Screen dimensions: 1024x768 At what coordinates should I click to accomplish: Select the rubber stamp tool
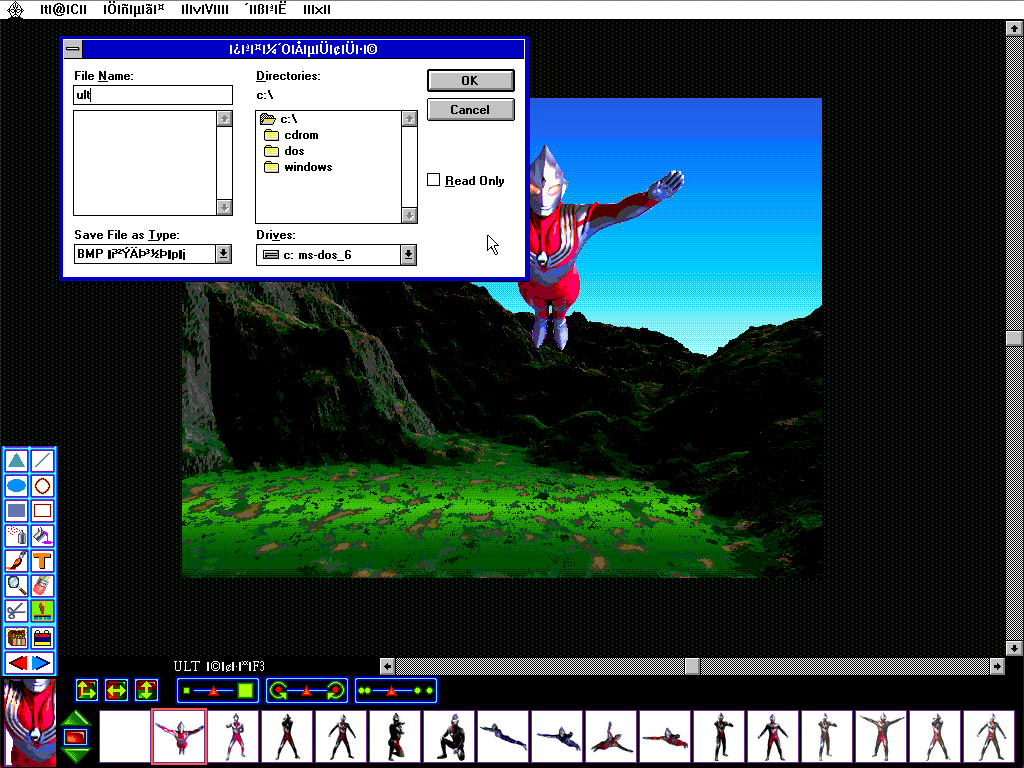point(42,611)
